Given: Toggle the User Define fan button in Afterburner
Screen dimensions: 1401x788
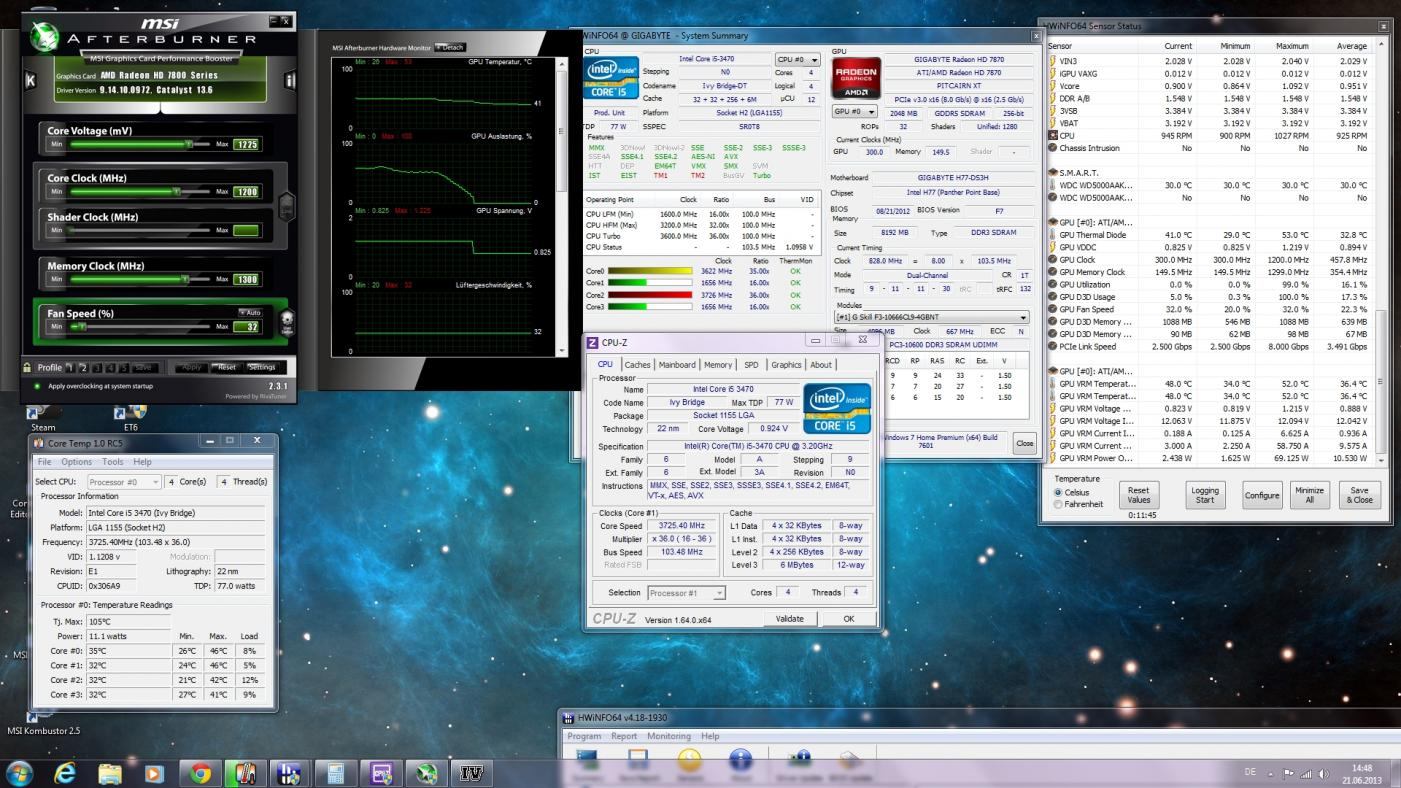Looking at the screenshot, I should [287, 322].
